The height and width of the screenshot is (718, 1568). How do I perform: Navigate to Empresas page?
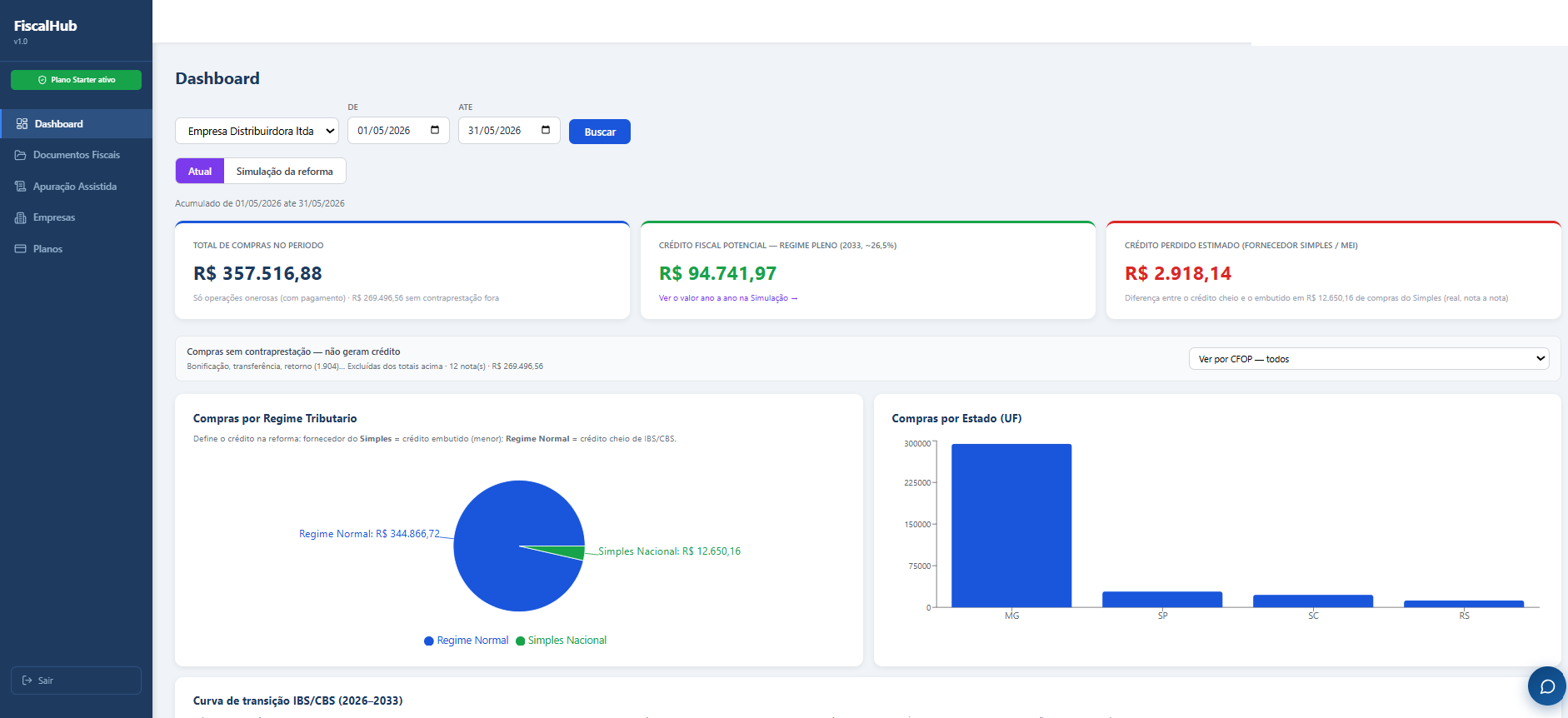coord(77,217)
